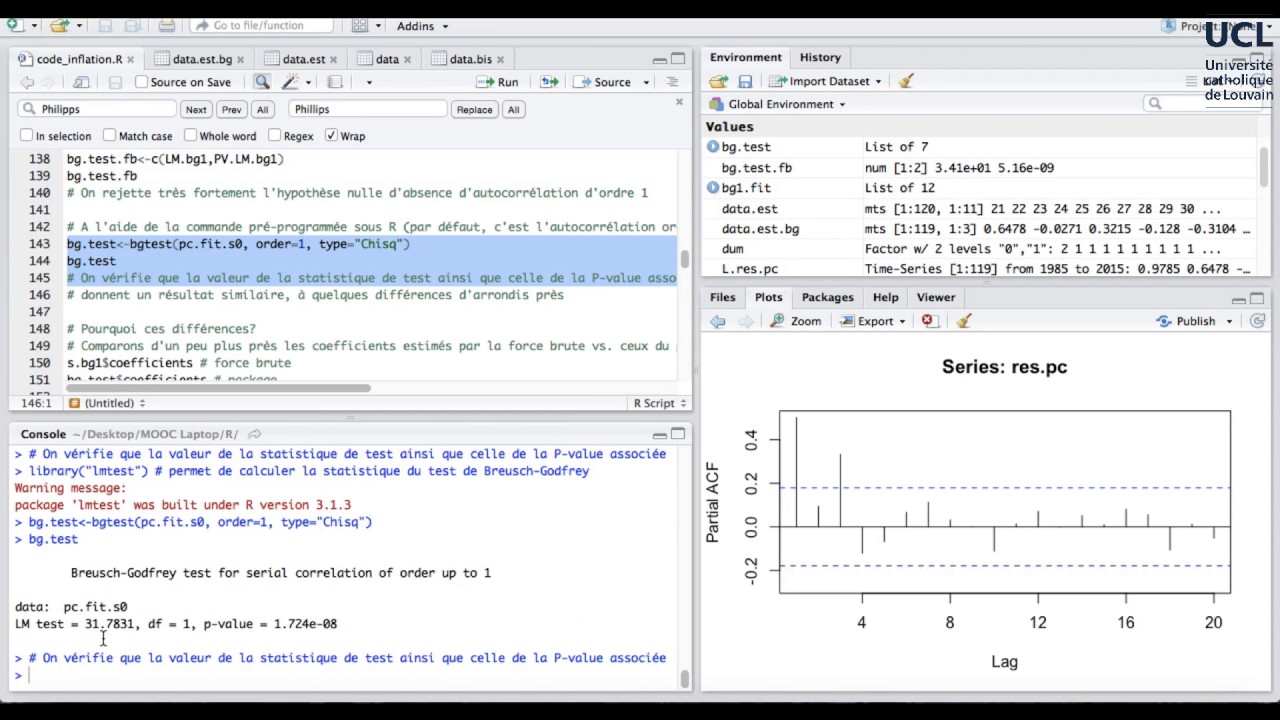
Task: Click the Re-run previous code region icon
Action: pos(549,82)
